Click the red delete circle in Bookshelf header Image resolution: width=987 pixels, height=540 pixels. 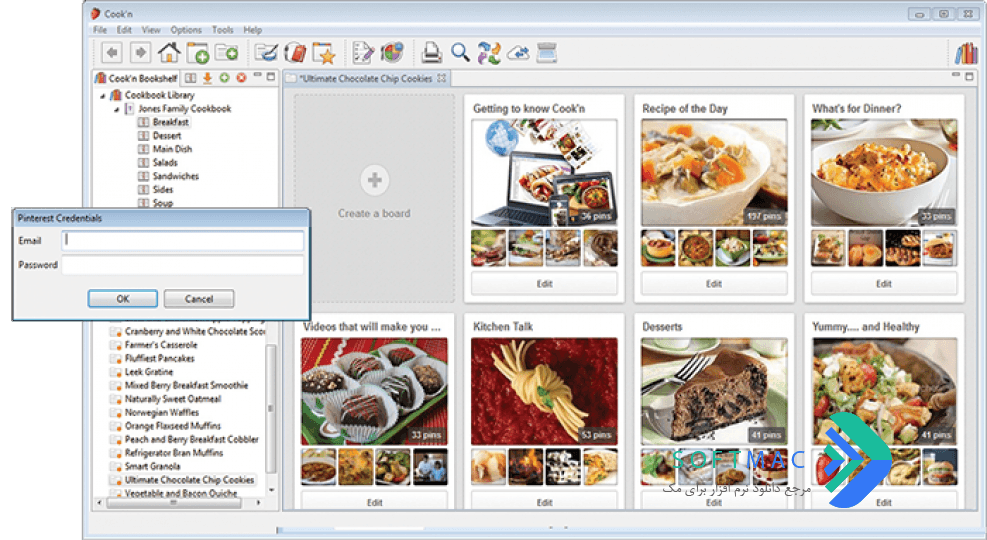(241, 78)
